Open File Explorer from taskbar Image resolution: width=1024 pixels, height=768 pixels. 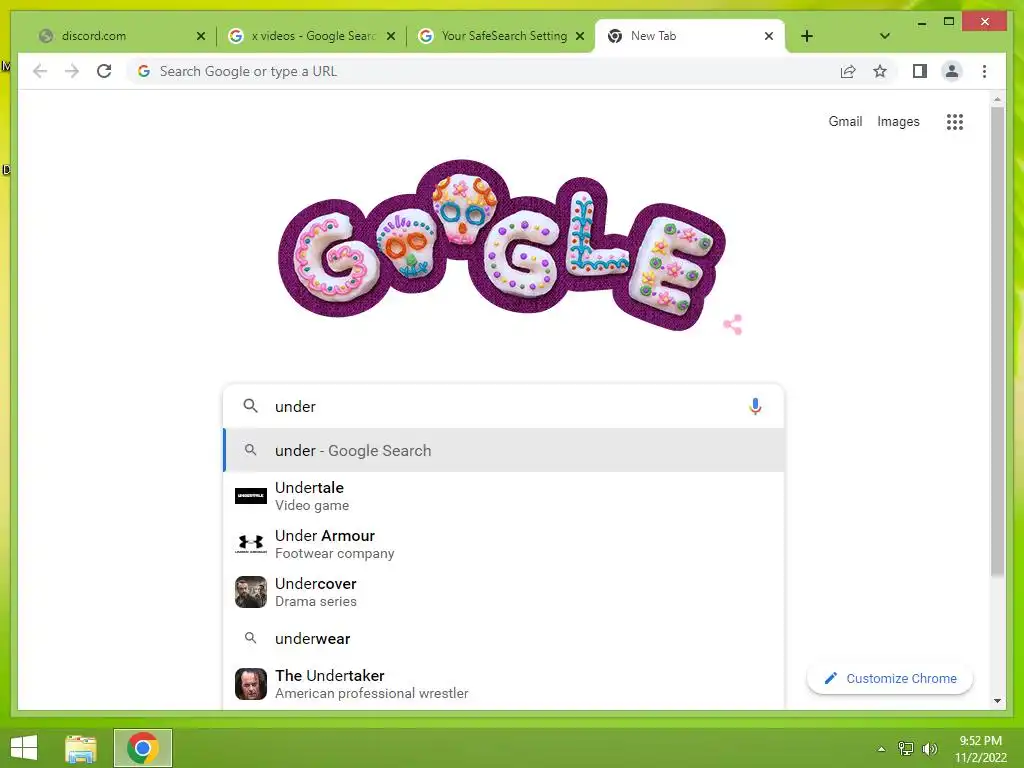click(81, 748)
